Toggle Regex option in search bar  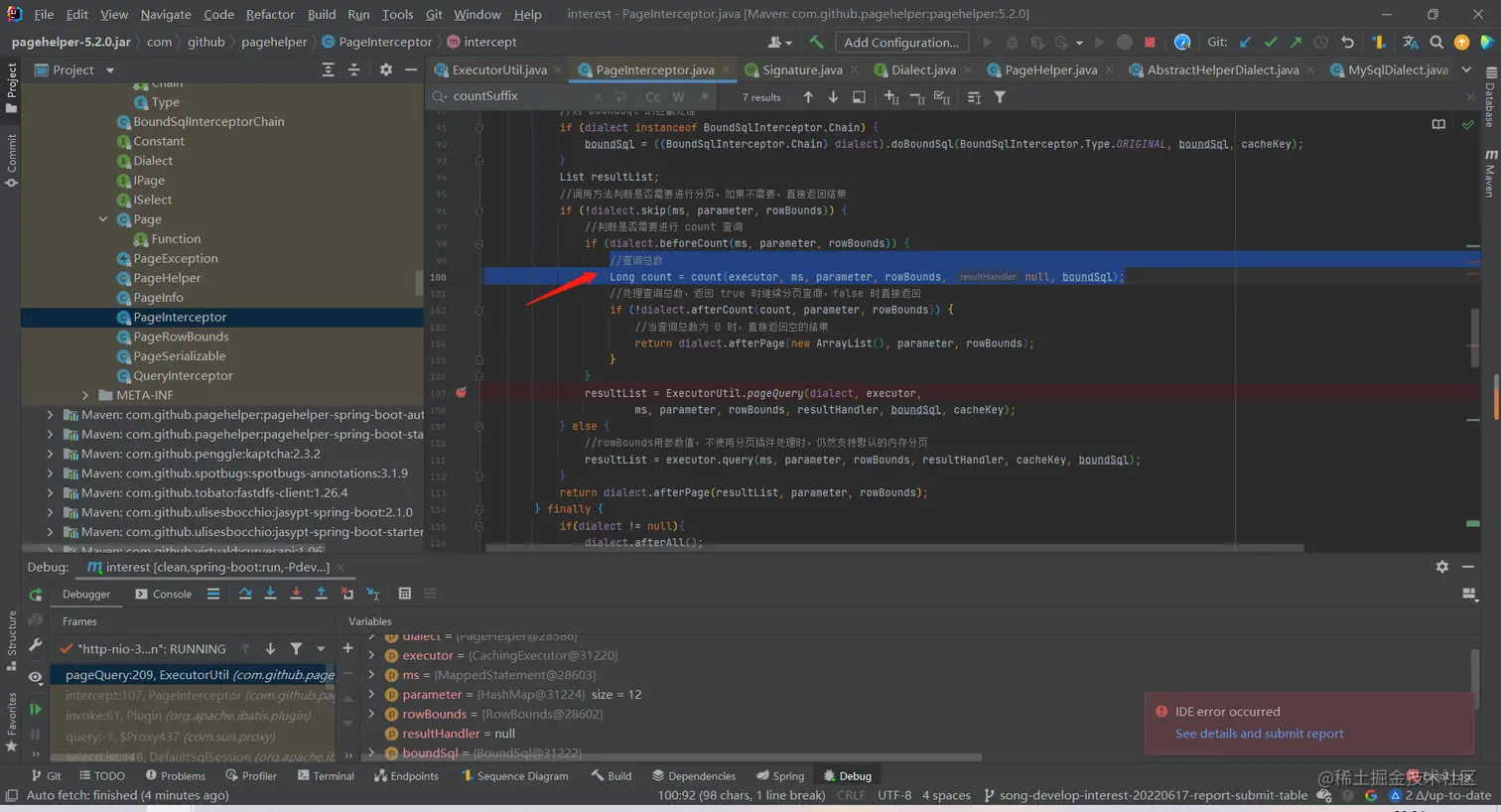click(704, 97)
